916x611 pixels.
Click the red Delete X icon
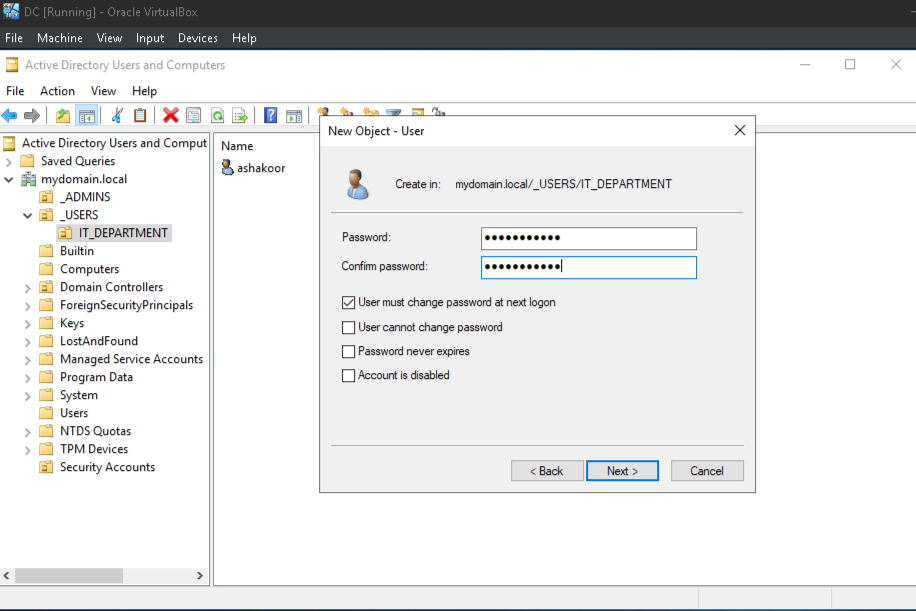[171, 116]
